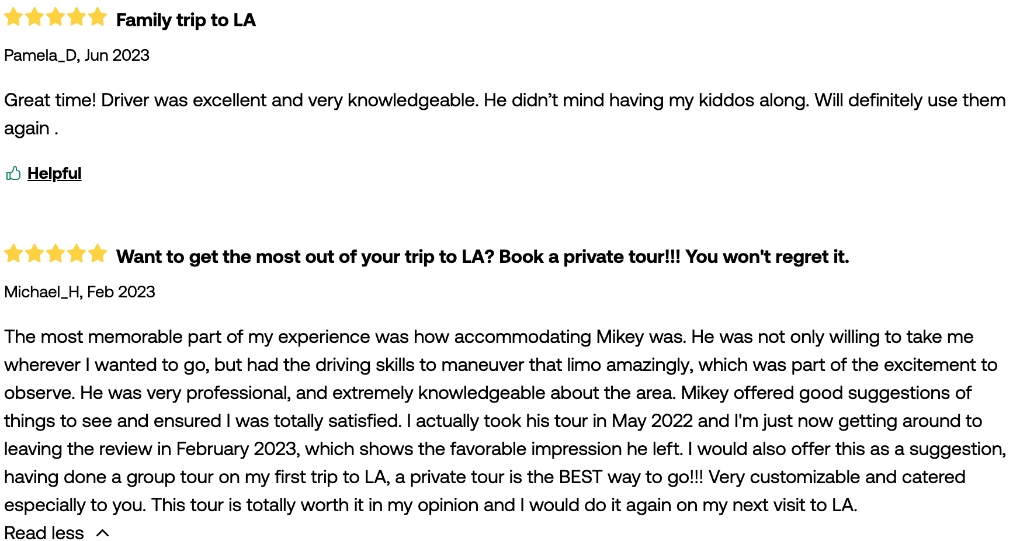Viewport: 1020px width, 541px height.
Task: Click the third star of Family trip review
Action: [x=55, y=17]
